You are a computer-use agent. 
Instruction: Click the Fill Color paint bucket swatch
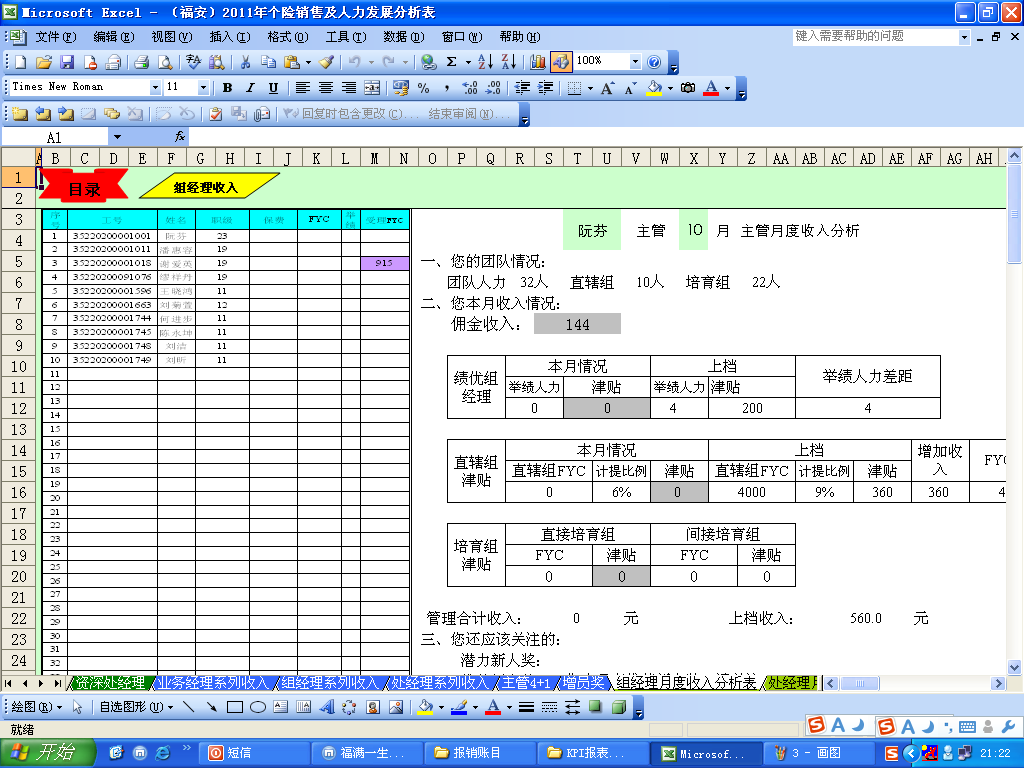(654, 88)
